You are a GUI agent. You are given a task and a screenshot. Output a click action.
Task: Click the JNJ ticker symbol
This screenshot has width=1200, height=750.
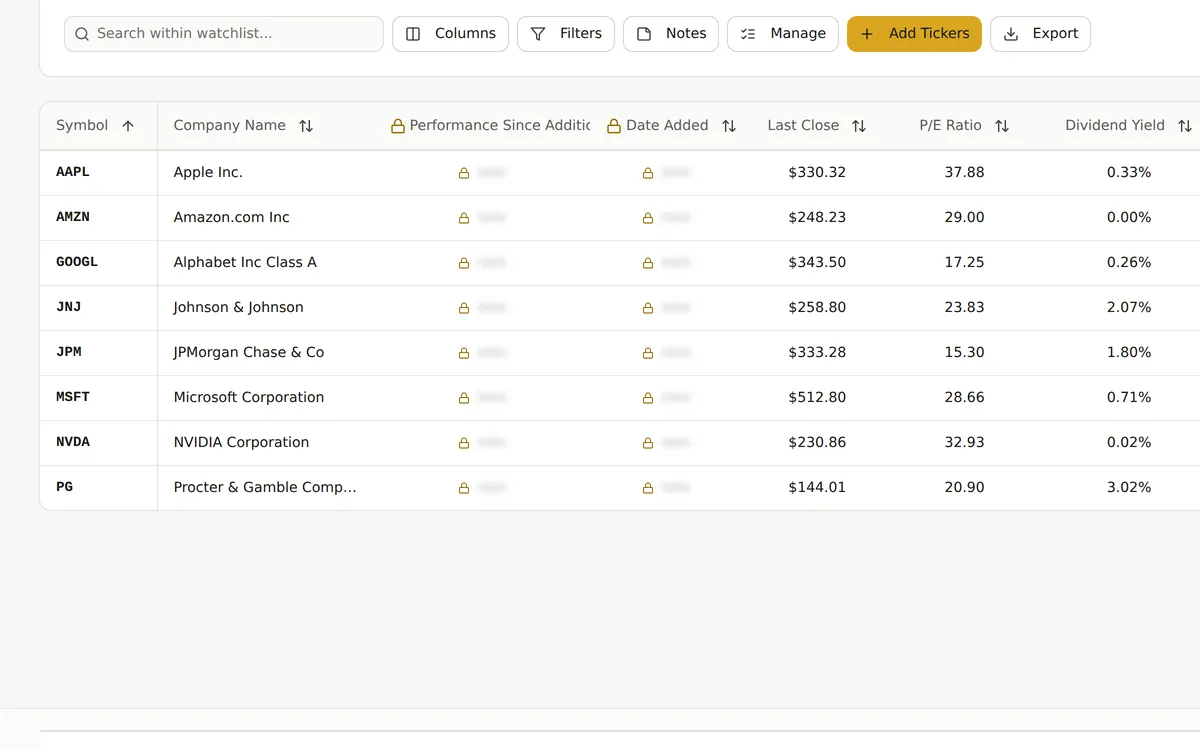tap(68, 307)
